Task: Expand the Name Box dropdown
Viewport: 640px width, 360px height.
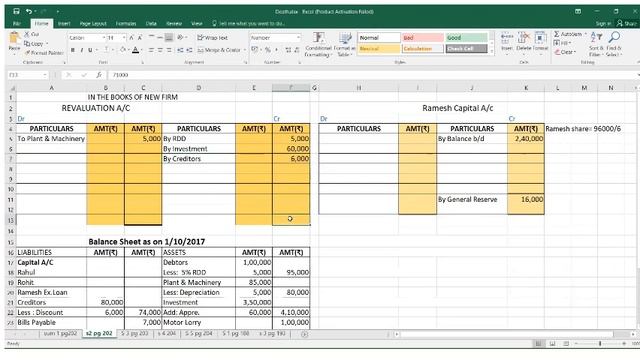Action: (44, 75)
